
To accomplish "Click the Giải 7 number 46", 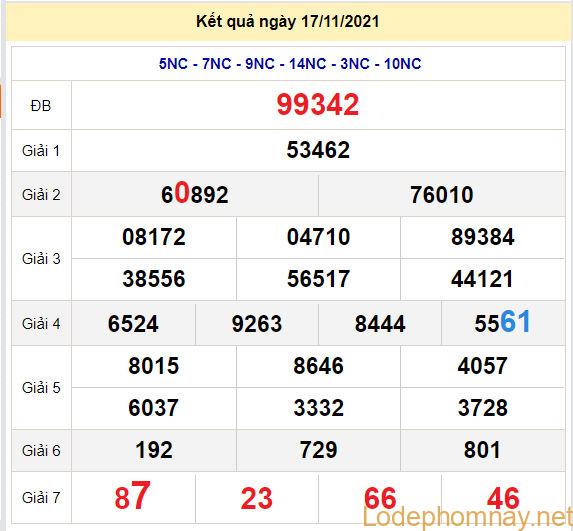I will tap(503, 498).
